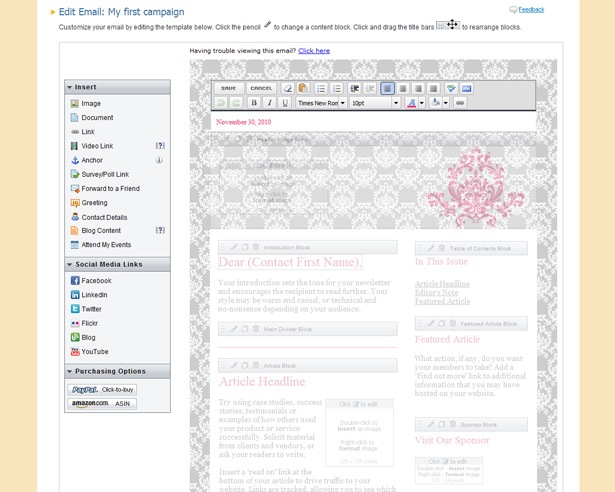Click the blue box icon after spell check
The height and width of the screenshot is (492, 615).
click(466, 89)
